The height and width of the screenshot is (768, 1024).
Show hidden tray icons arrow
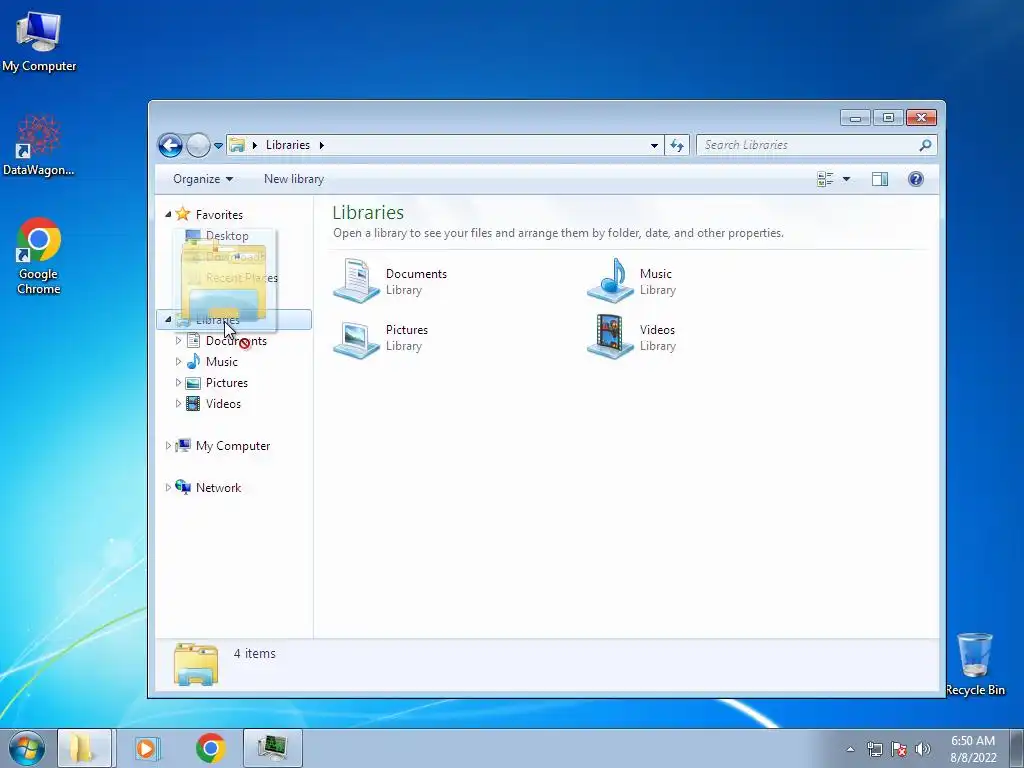pyautogui.click(x=850, y=749)
